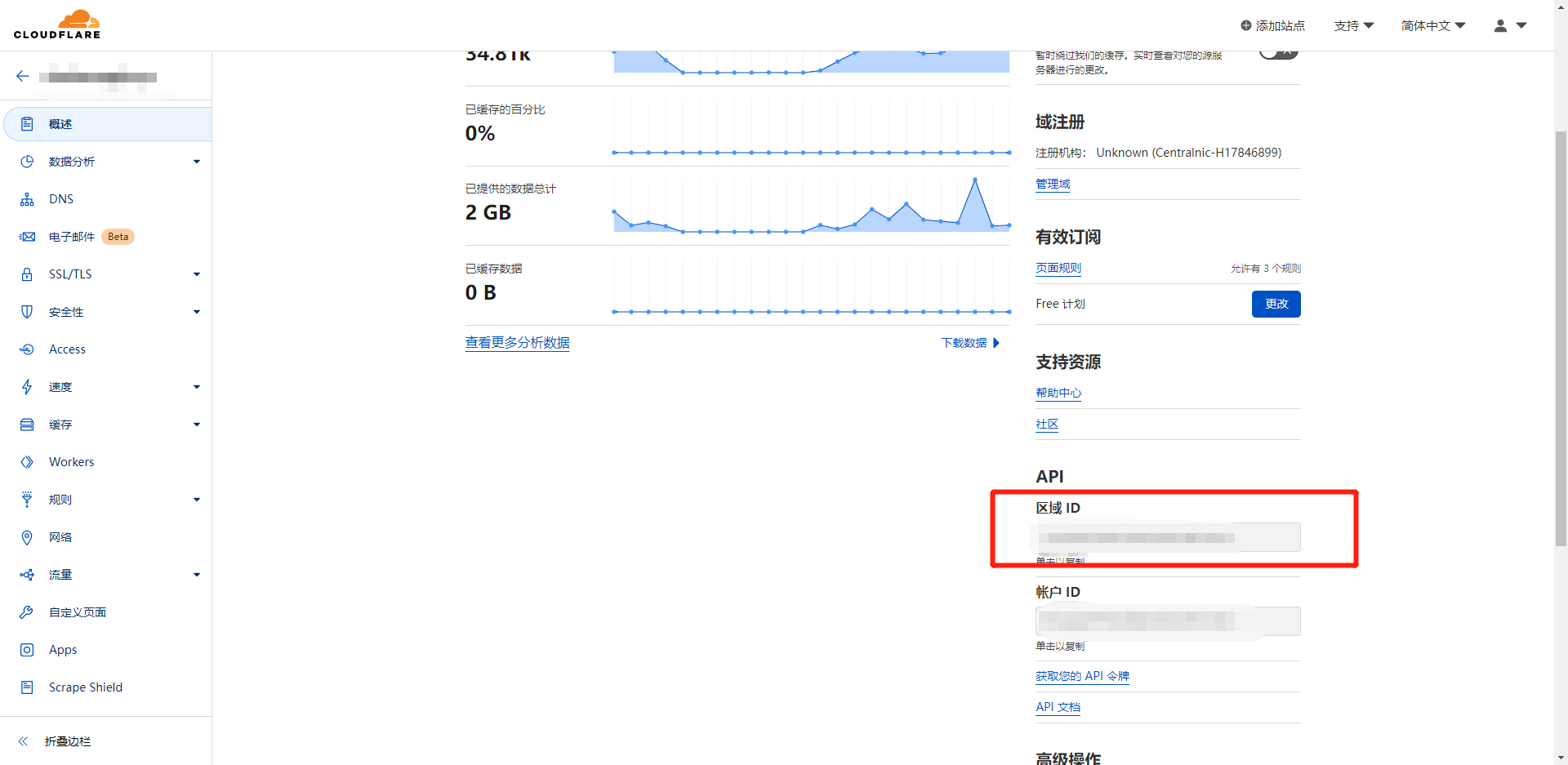Open the 简体中文 language dropdown
This screenshot has height=765, width=1568.
pos(1433,26)
